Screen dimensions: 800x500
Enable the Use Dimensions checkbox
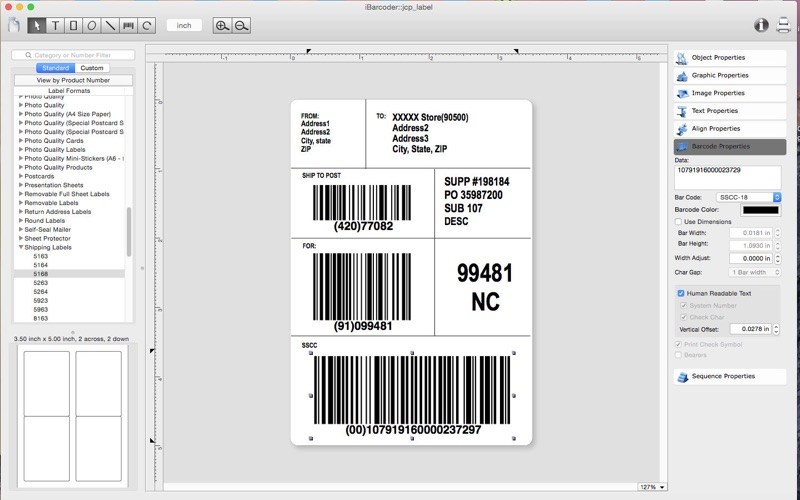679,221
